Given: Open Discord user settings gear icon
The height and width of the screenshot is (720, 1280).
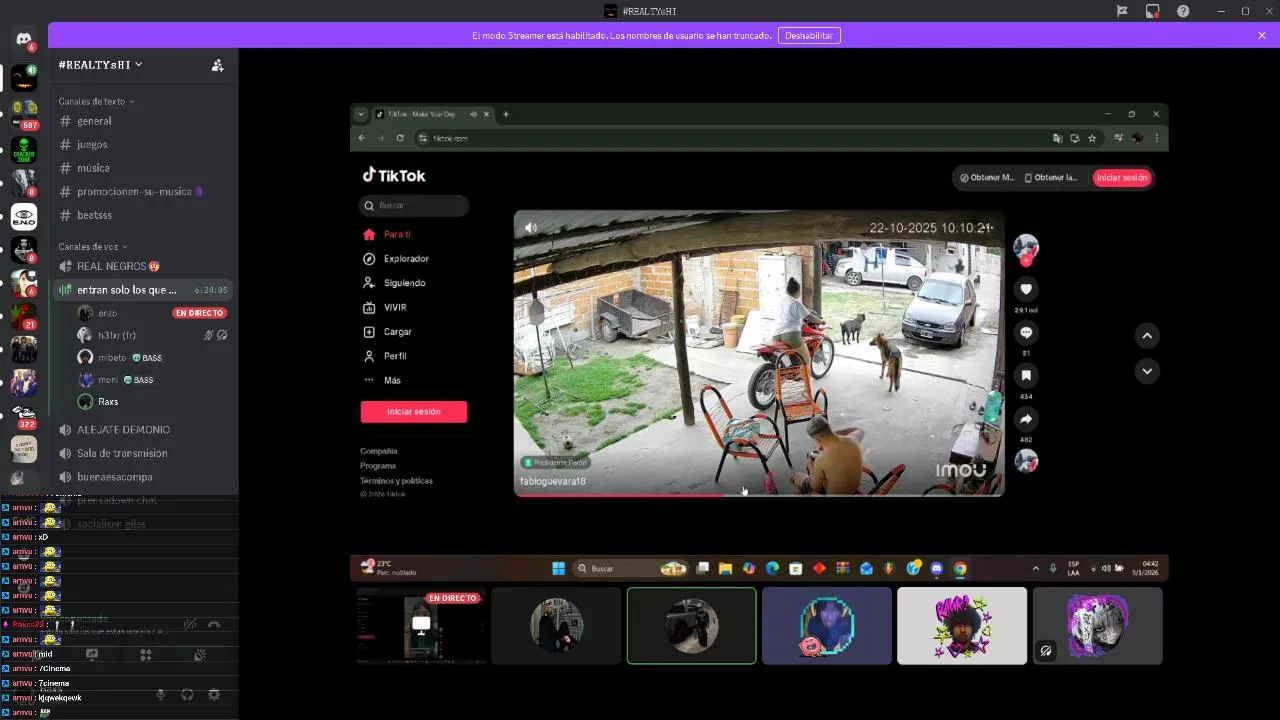Looking at the screenshot, I should [213, 694].
